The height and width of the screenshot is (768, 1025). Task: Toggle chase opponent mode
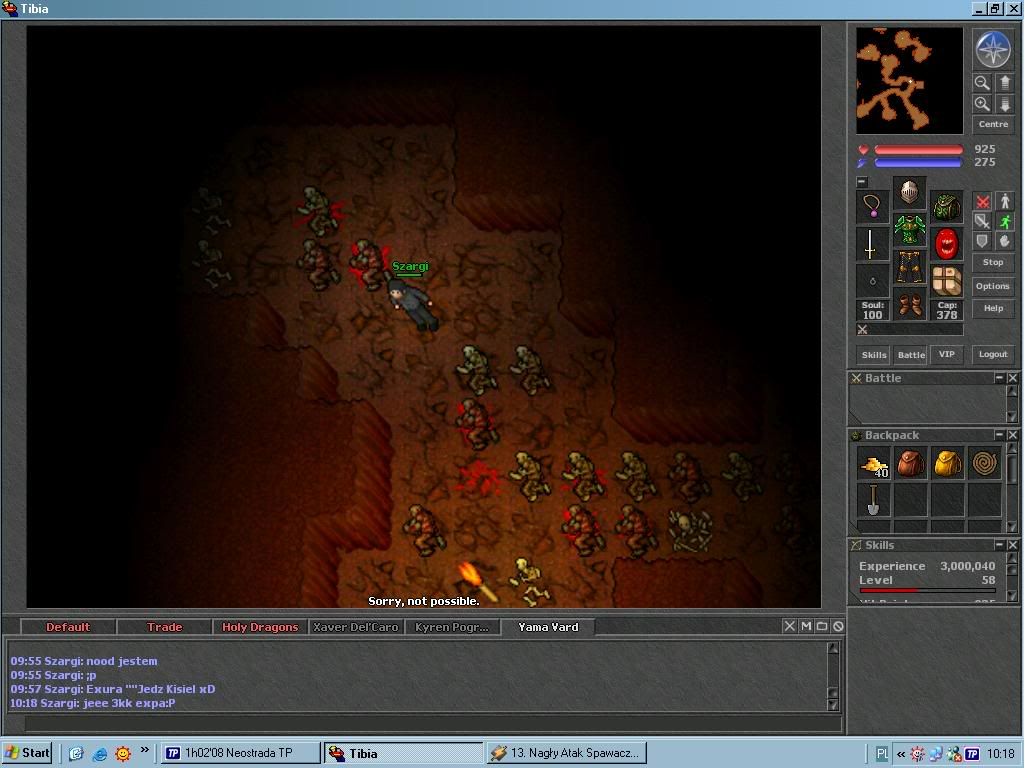point(1005,222)
